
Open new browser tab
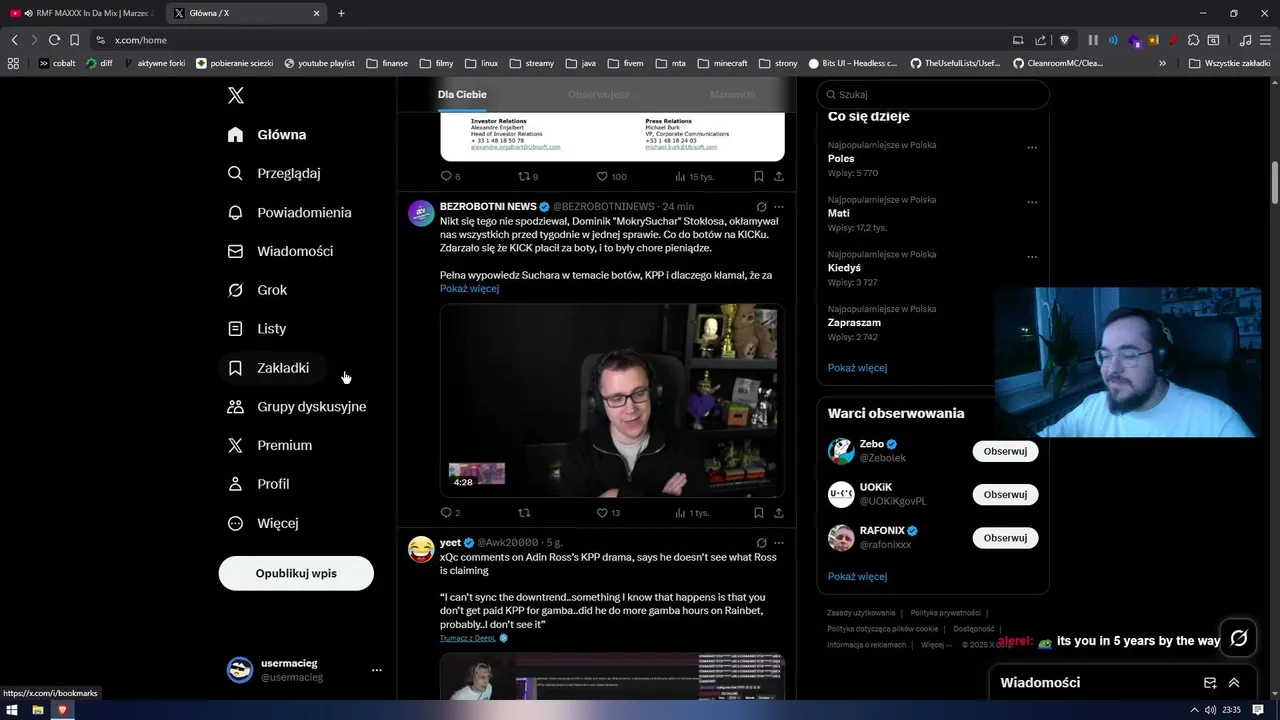tap(341, 13)
